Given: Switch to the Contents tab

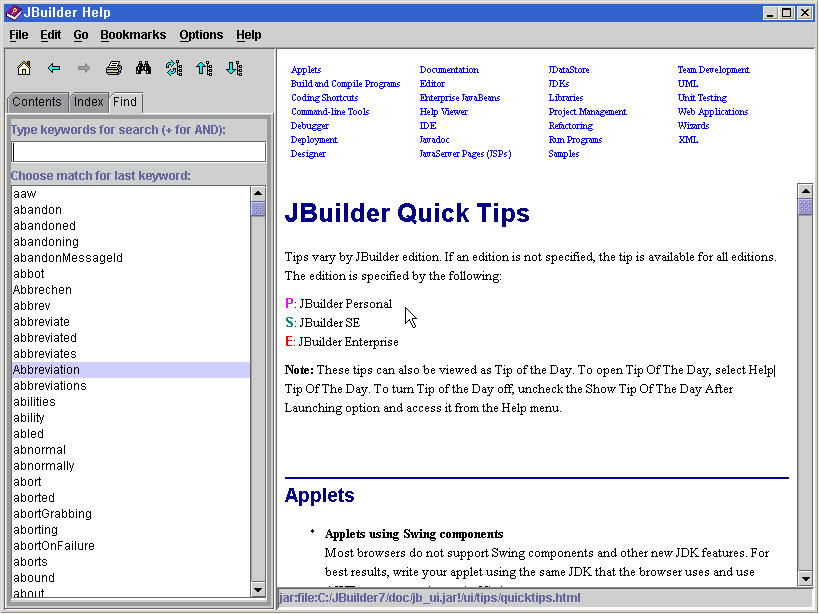Looking at the screenshot, I should click(x=37, y=102).
